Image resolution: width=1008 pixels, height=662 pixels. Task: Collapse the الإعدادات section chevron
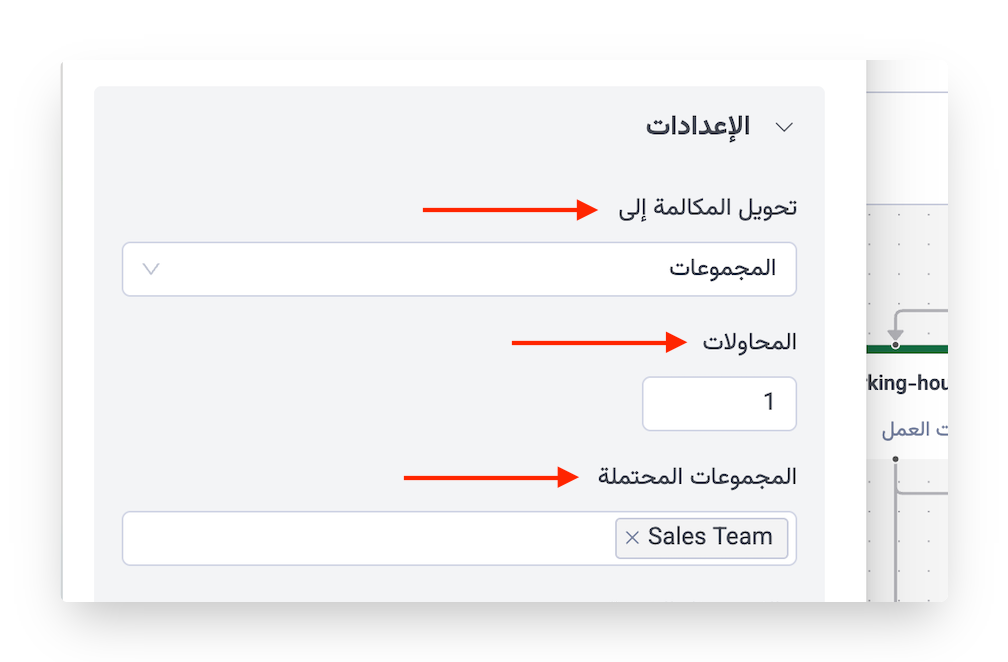tap(785, 127)
